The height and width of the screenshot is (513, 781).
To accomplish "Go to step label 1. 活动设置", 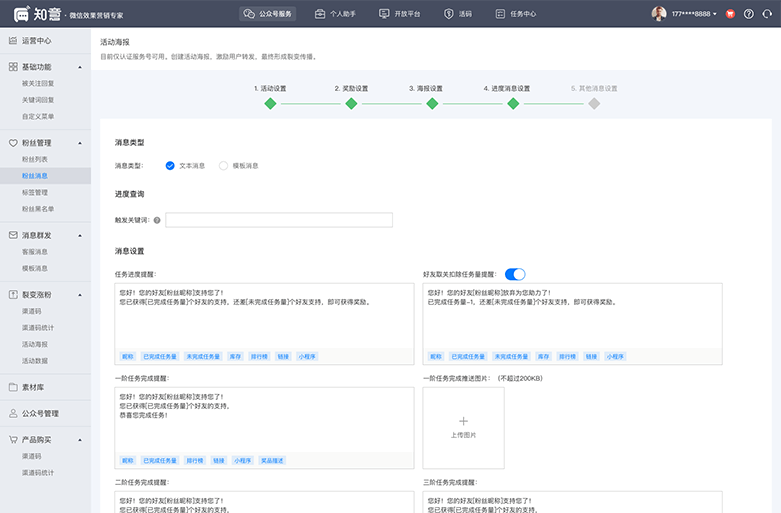I will [x=270, y=88].
